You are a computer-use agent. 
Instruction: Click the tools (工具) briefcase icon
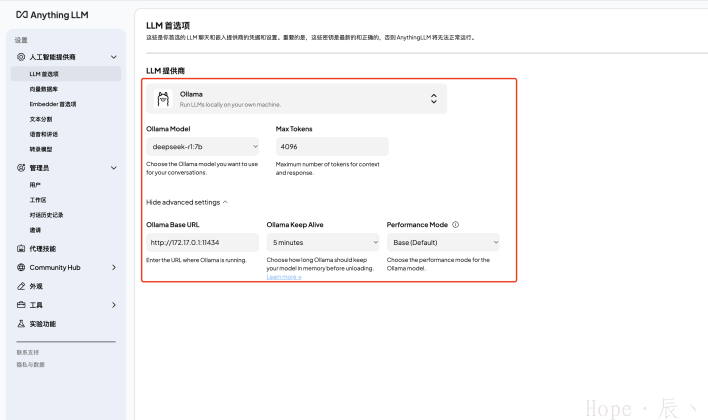point(21,305)
